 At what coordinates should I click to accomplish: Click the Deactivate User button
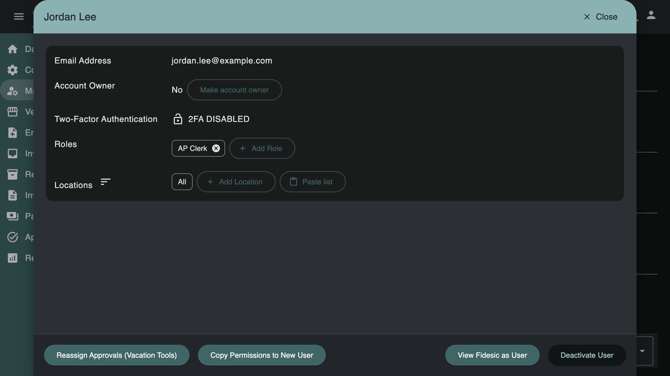(x=587, y=355)
